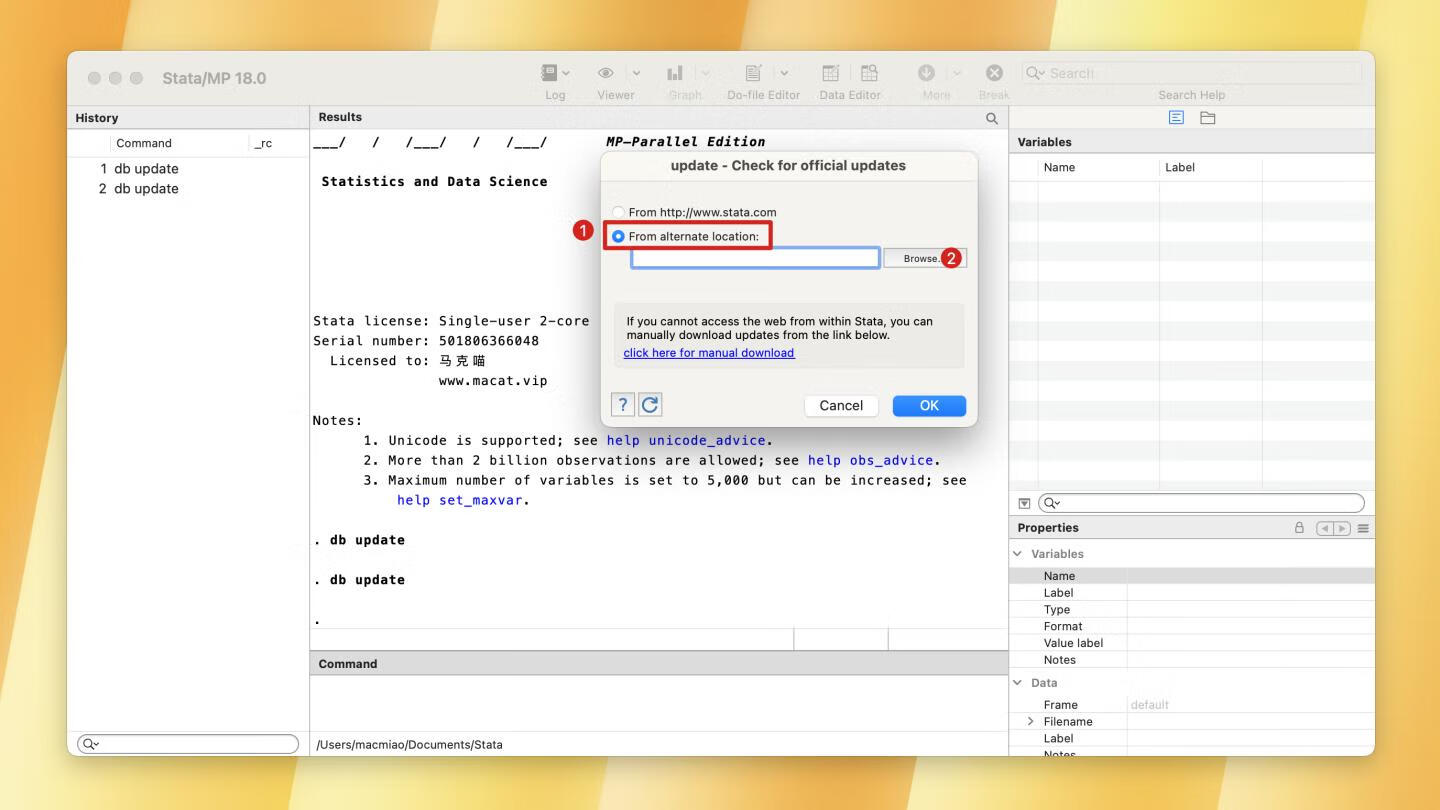1440x810 pixels.
Task: Open 'help unicode_advice' link in Results
Action: [686, 440]
